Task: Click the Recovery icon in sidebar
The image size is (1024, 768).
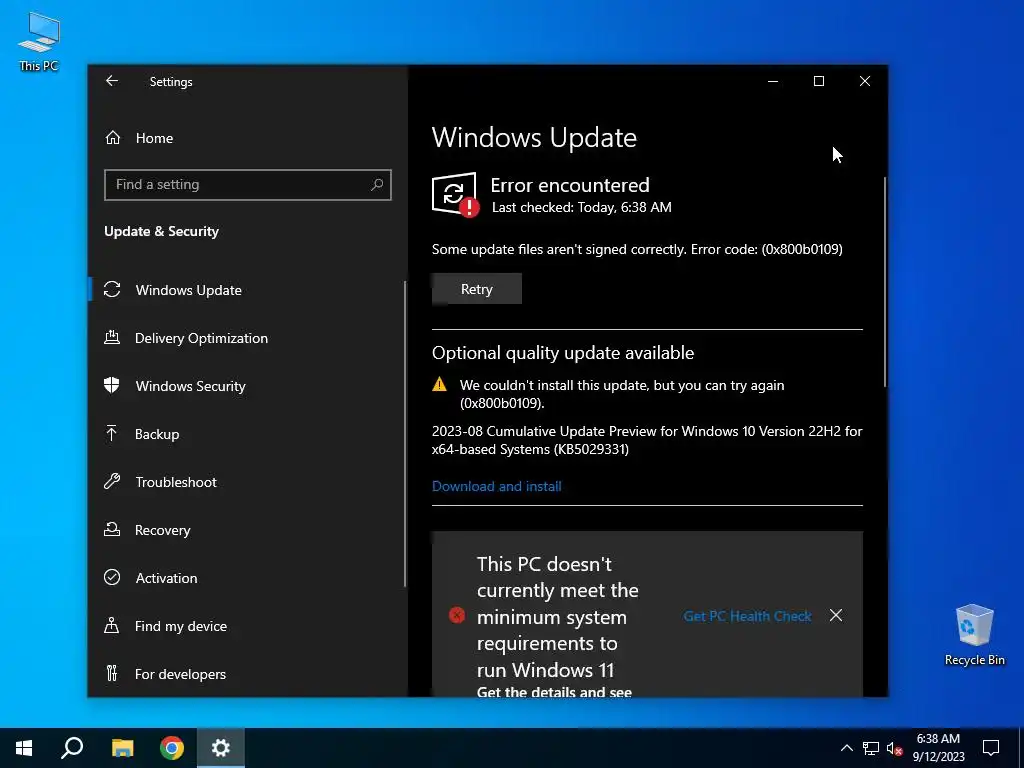Action: tap(112, 530)
